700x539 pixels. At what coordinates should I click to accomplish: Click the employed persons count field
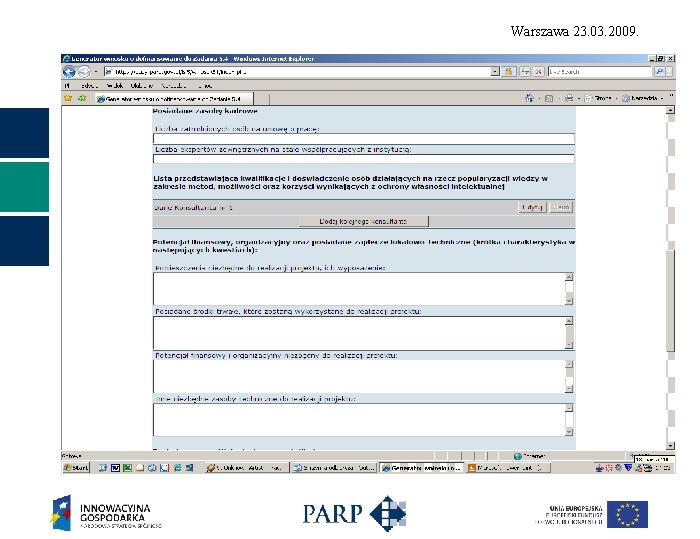pyautogui.click(x=363, y=139)
